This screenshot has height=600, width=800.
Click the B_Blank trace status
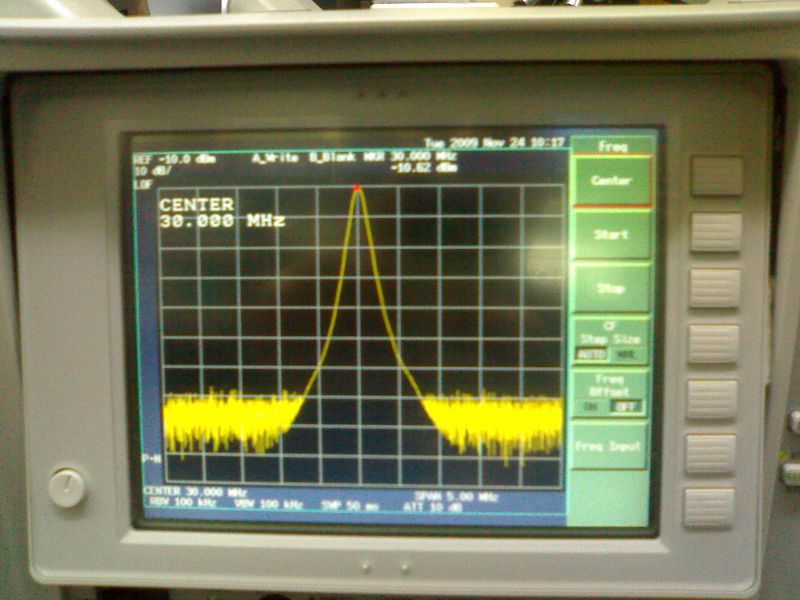point(332,157)
